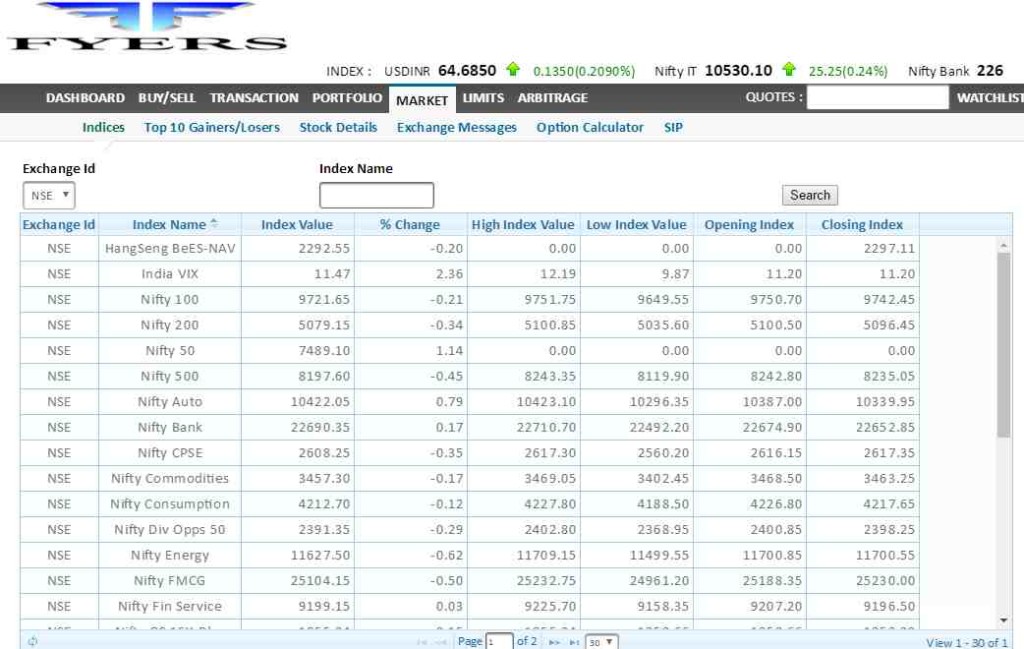
Task: Click the Index Name sort arrow icon
Action: click(214, 224)
